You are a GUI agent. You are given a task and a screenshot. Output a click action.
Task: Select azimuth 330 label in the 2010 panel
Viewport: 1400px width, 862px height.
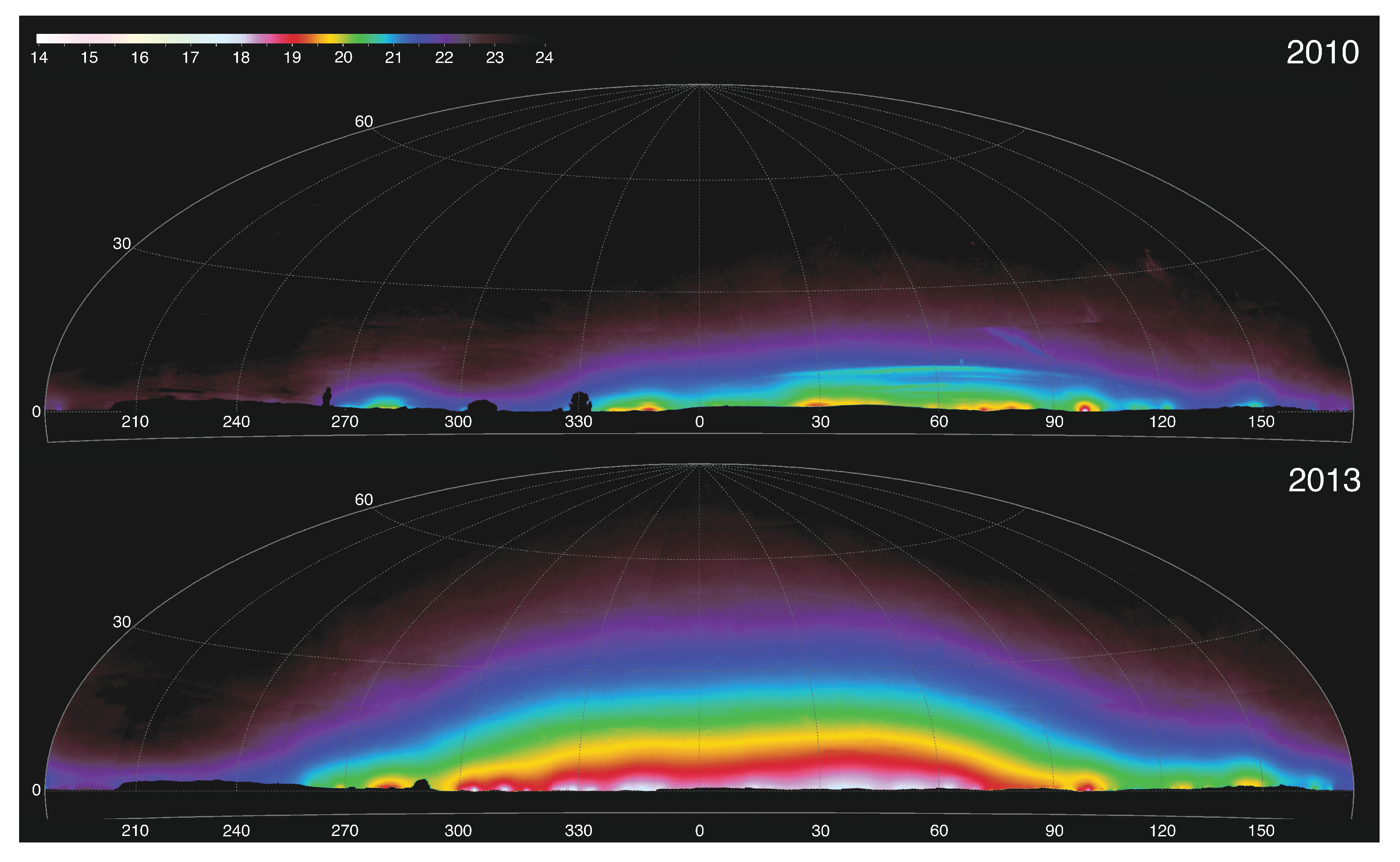578,422
